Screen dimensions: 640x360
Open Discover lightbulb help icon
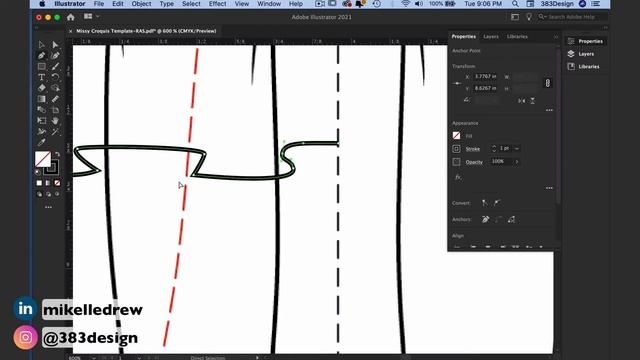529,17
